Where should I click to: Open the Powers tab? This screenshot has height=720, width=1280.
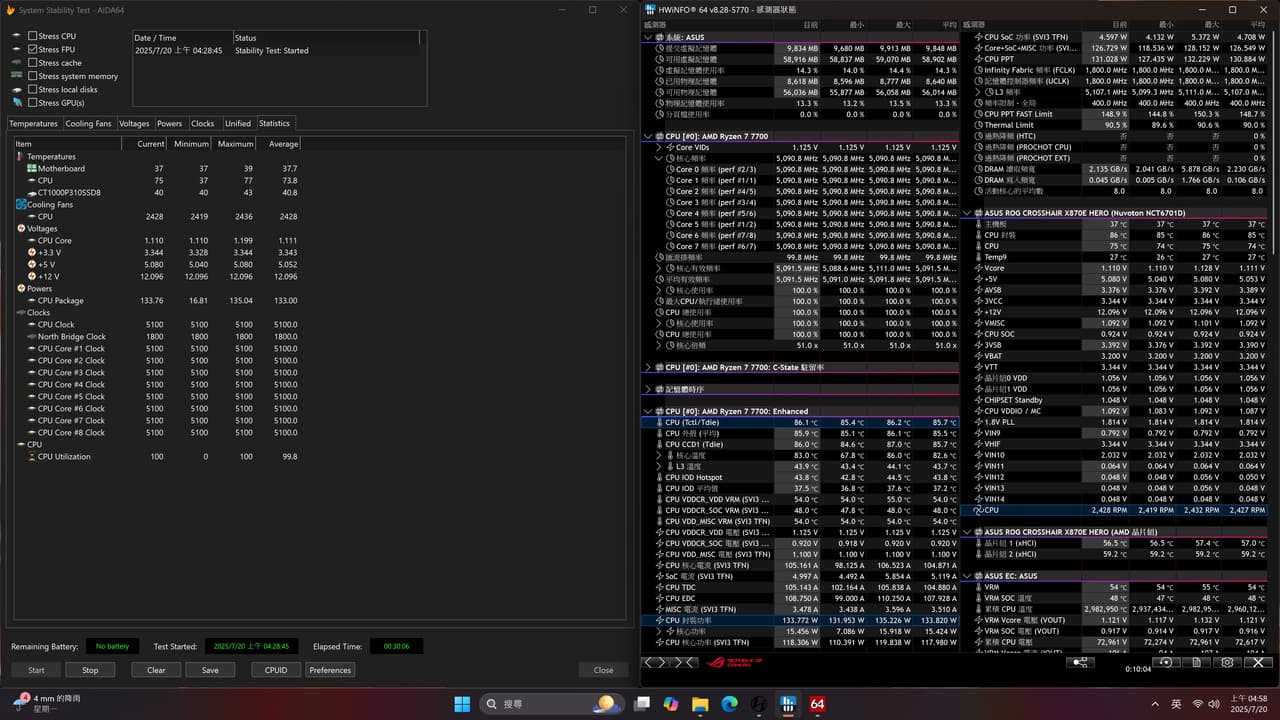[170, 124]
